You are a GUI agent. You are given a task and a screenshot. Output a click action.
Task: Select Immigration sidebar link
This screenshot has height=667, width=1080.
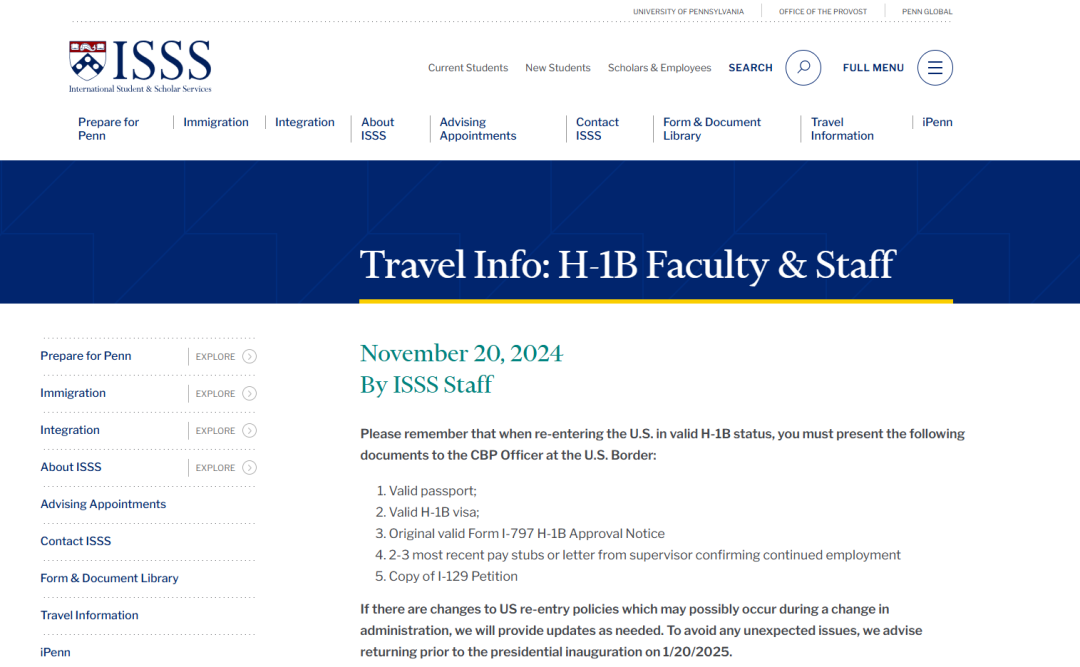(73, 393)
